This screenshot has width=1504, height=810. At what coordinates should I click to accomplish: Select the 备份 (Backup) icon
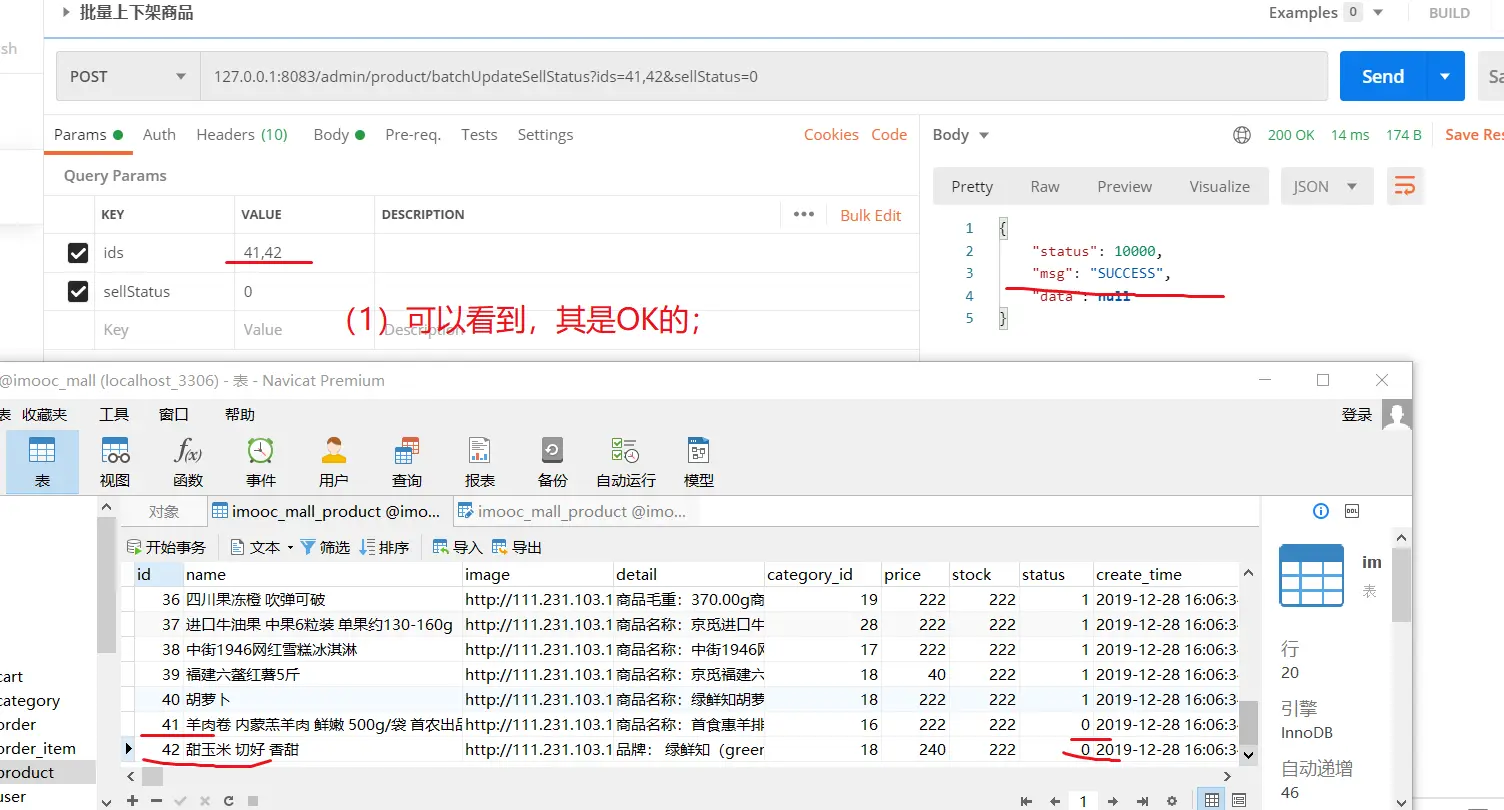(x=552, y=460)
